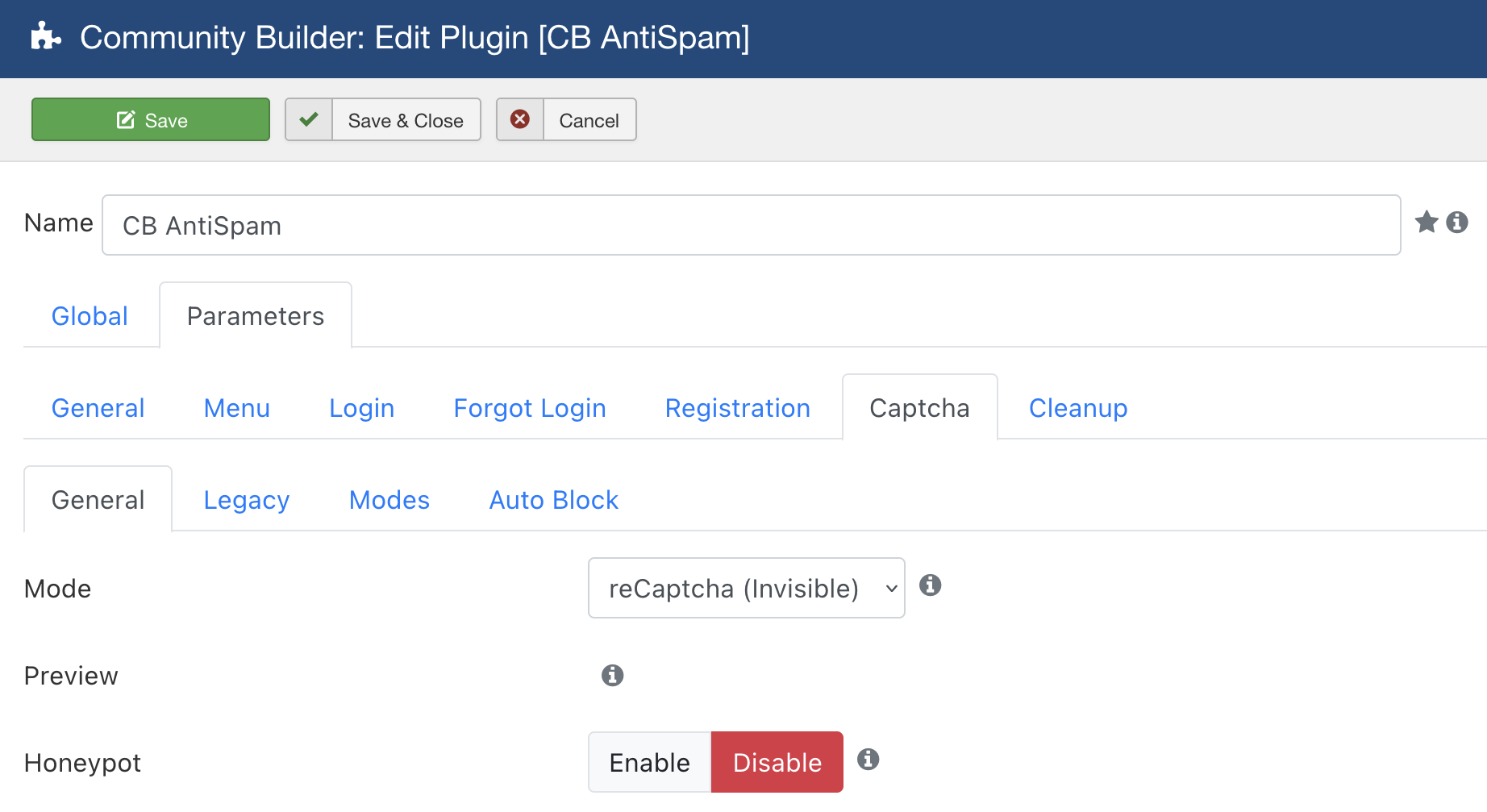Click the green Save button

tap(151, 119)
